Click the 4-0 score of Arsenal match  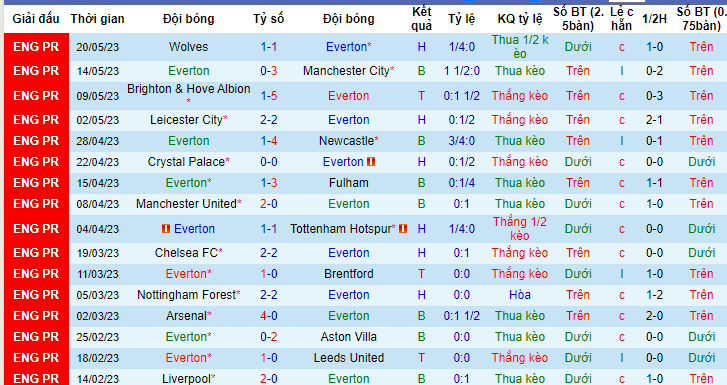269,316
